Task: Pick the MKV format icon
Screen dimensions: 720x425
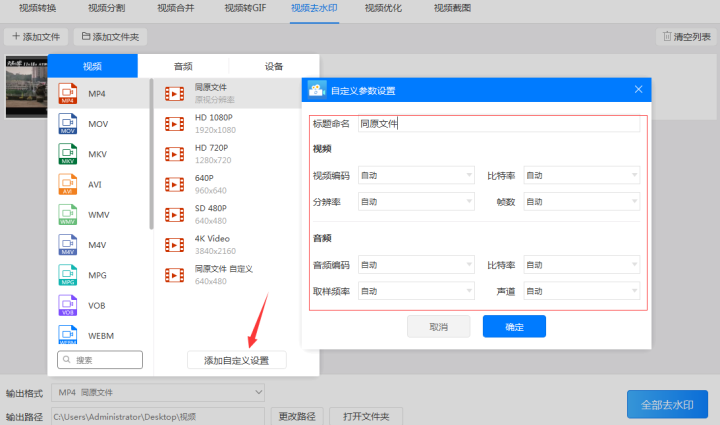Action: tap(68, 154)
